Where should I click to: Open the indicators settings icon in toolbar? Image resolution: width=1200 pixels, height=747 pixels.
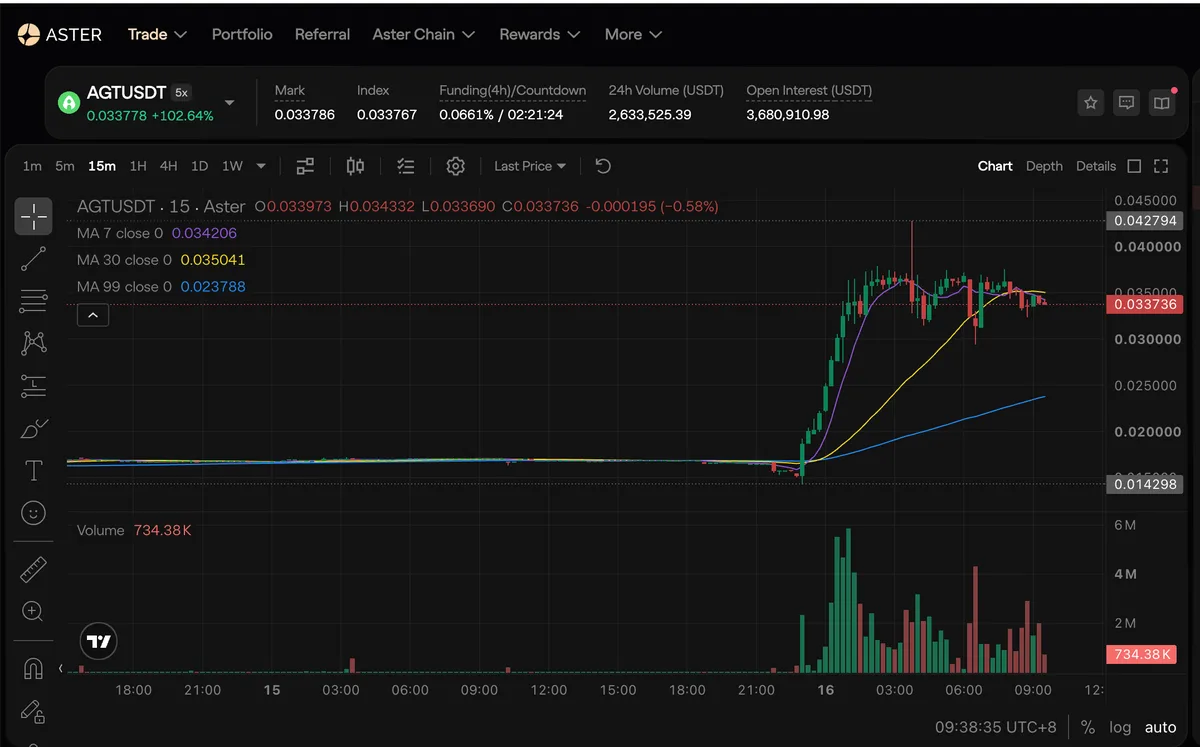[x=305, y=166]
